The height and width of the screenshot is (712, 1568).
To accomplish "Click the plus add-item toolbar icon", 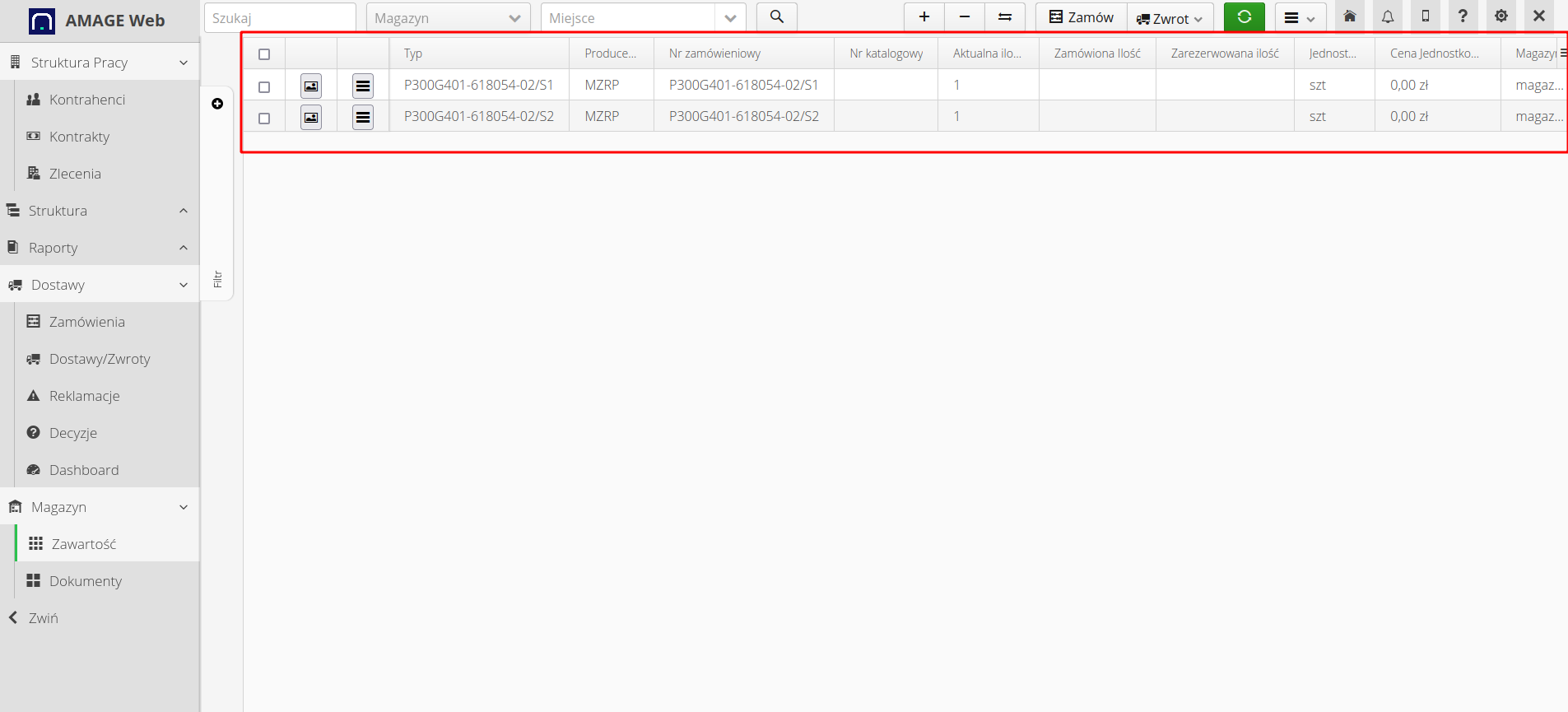I will (x=924, y=17).
